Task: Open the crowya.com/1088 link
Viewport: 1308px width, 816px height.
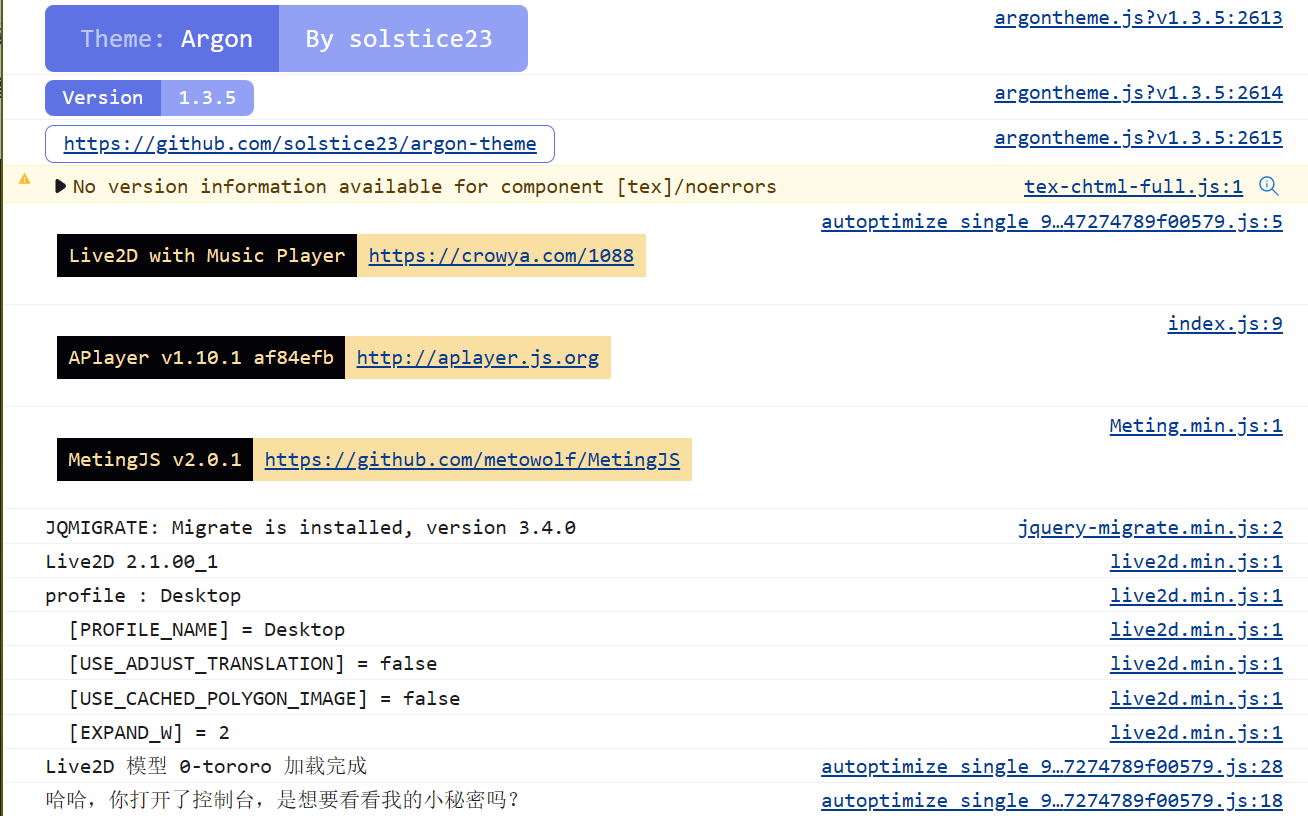Action: tap(501, 256)
